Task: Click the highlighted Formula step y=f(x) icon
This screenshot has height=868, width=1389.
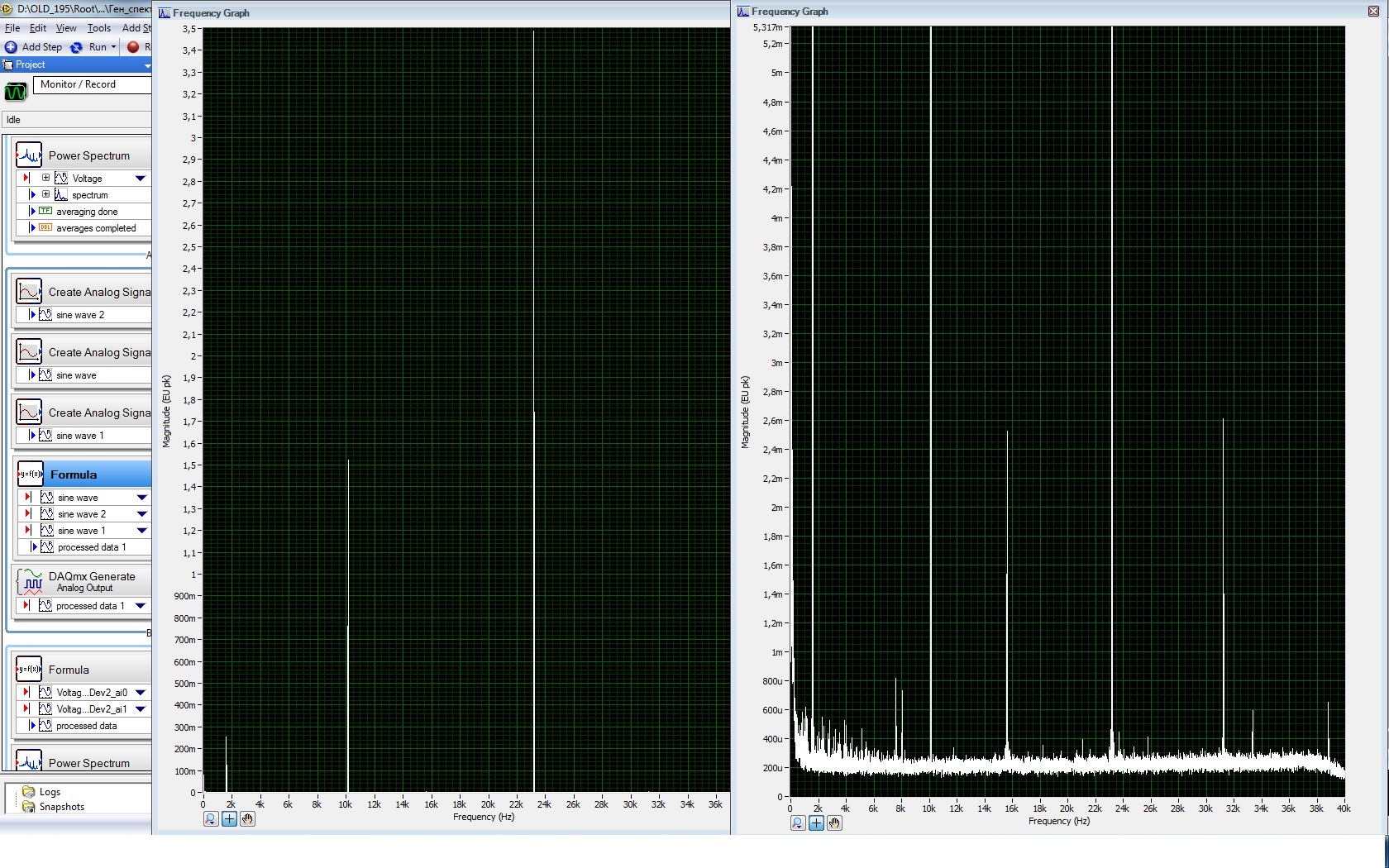Action: [x=31, y=474]
